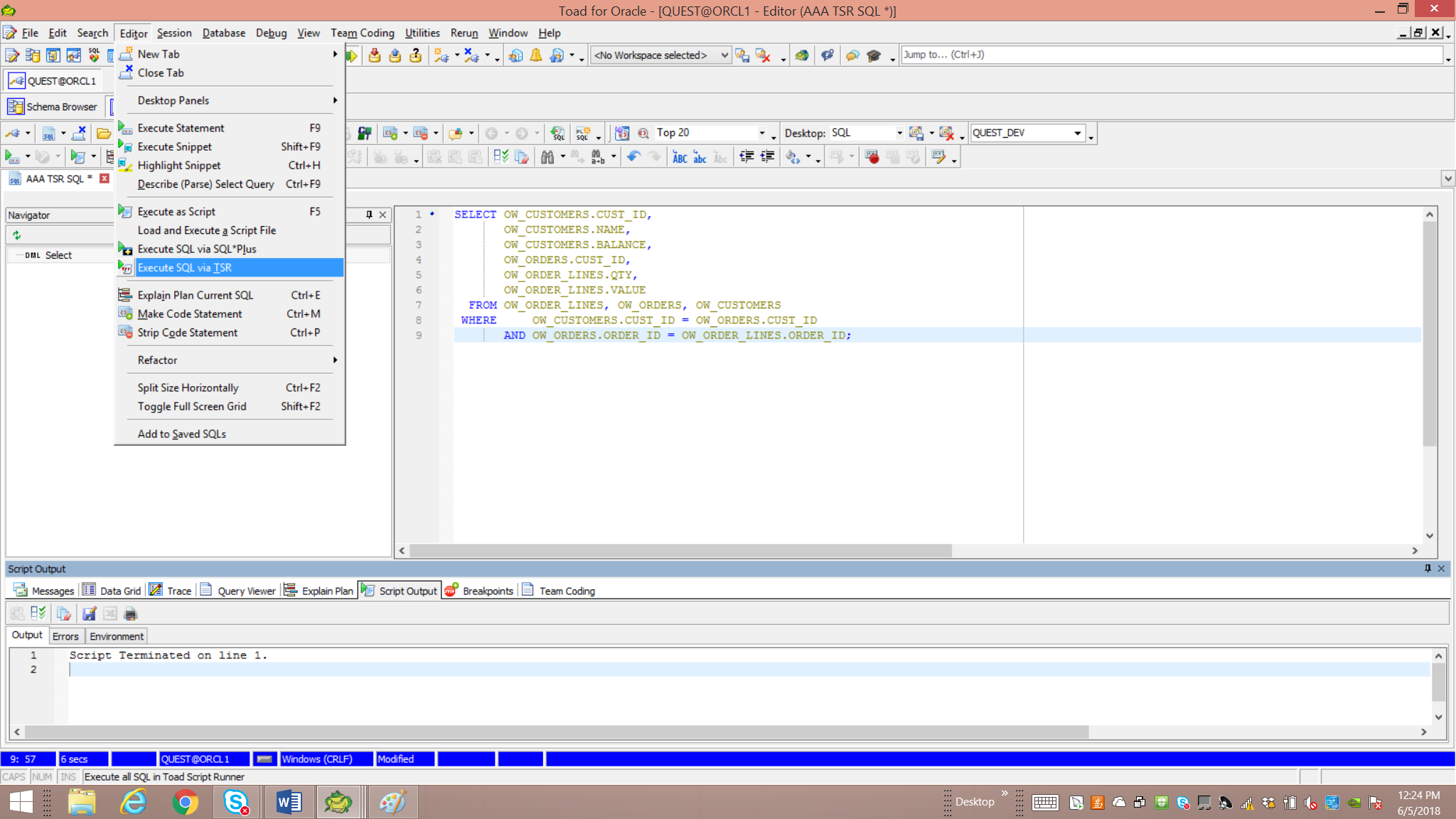Click the bell alert icon in toolbar
Image resolution: width=1456 pixels, height=819 pixels.
[536, 55]
